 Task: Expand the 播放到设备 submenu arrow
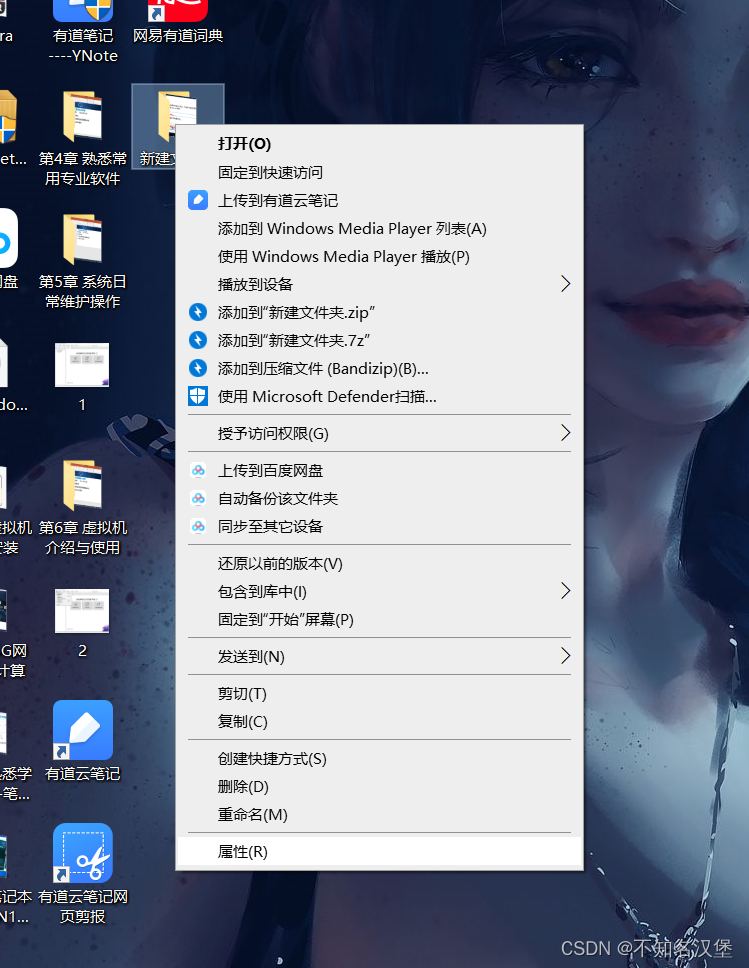tap(564, 284)
